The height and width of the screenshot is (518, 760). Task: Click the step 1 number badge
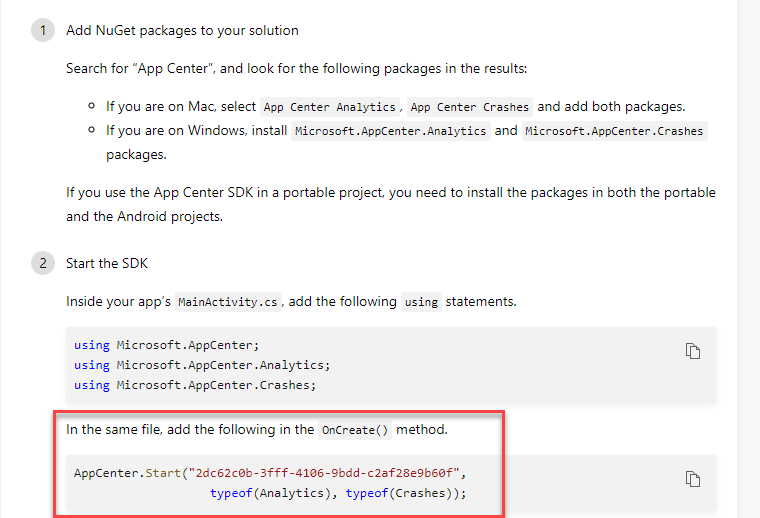tap(43, 30)
